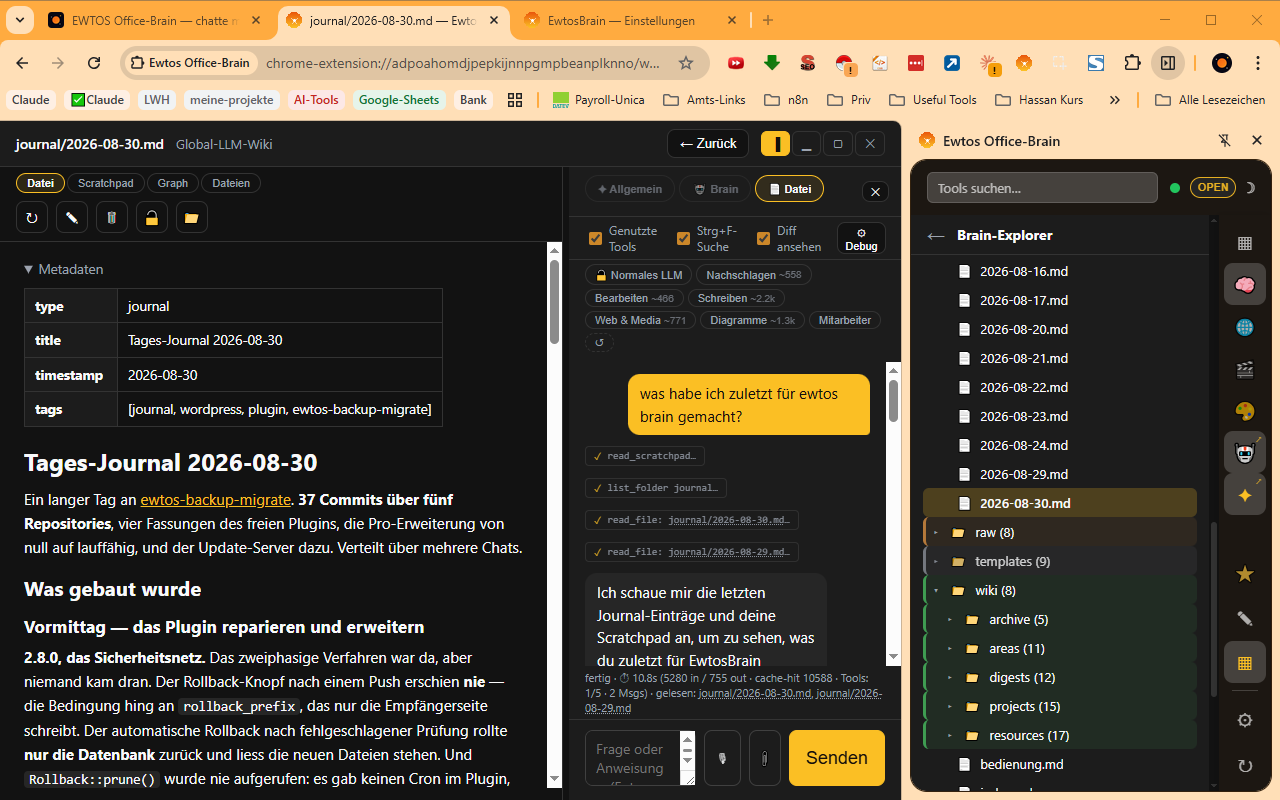1280x800 pixels.
Task: Focus the Tools suchen search field
Action: coord(1042,187)
